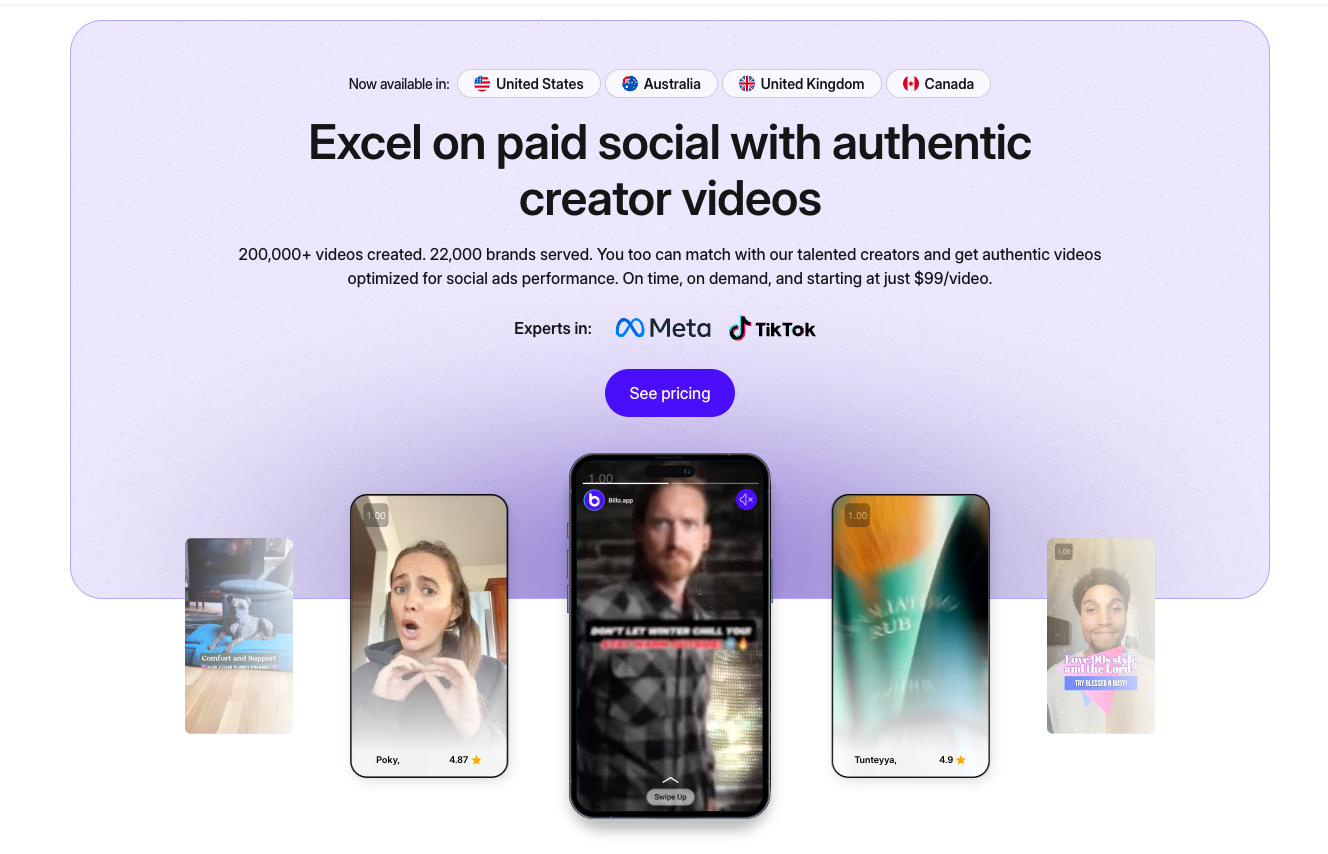The width and height of the screenshot is (1328, 854).
Task: Open Poky's creator video card
Action: tap(429, 636)
